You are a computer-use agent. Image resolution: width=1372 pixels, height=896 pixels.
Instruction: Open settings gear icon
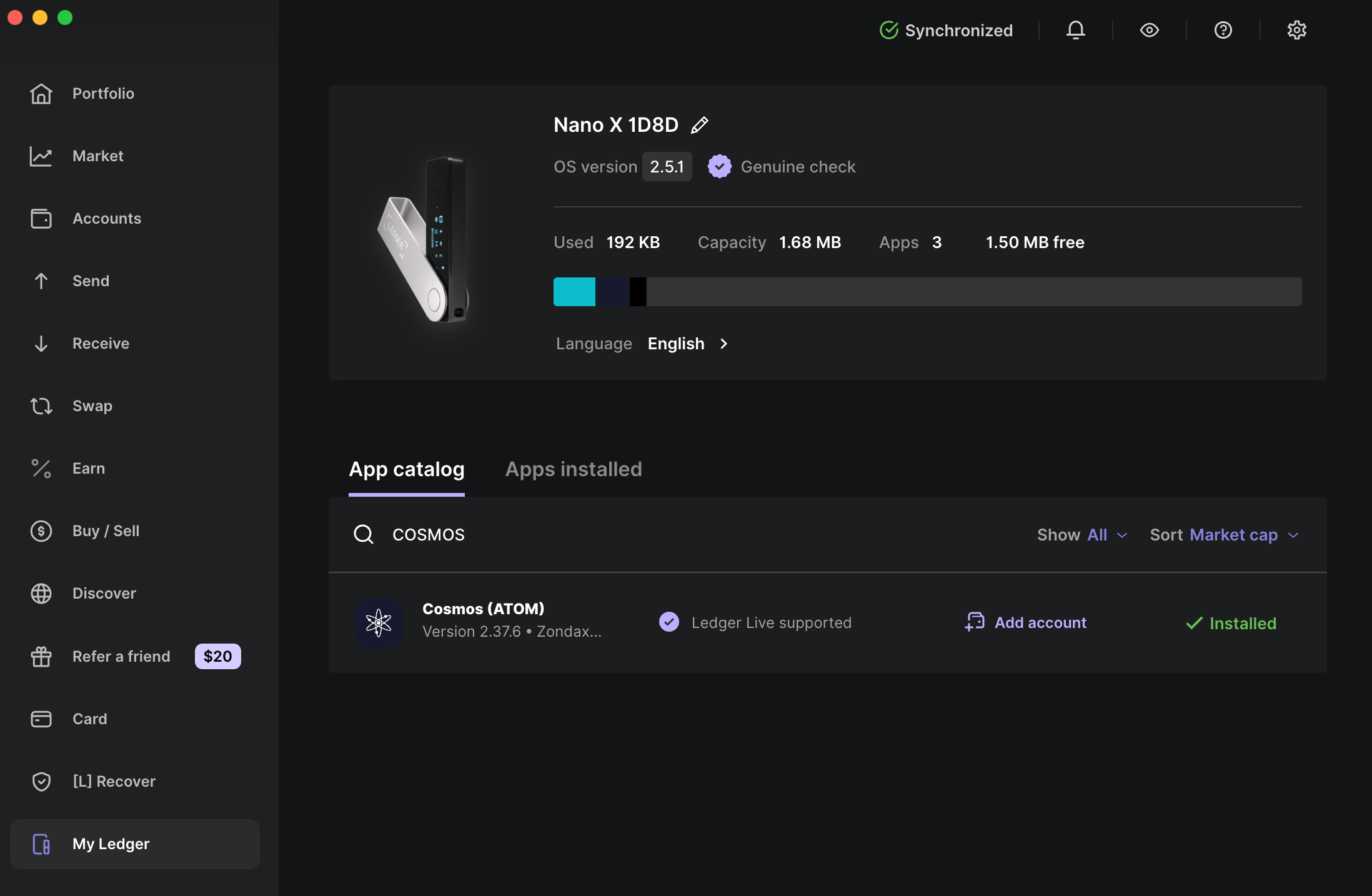pos(1296,30)
